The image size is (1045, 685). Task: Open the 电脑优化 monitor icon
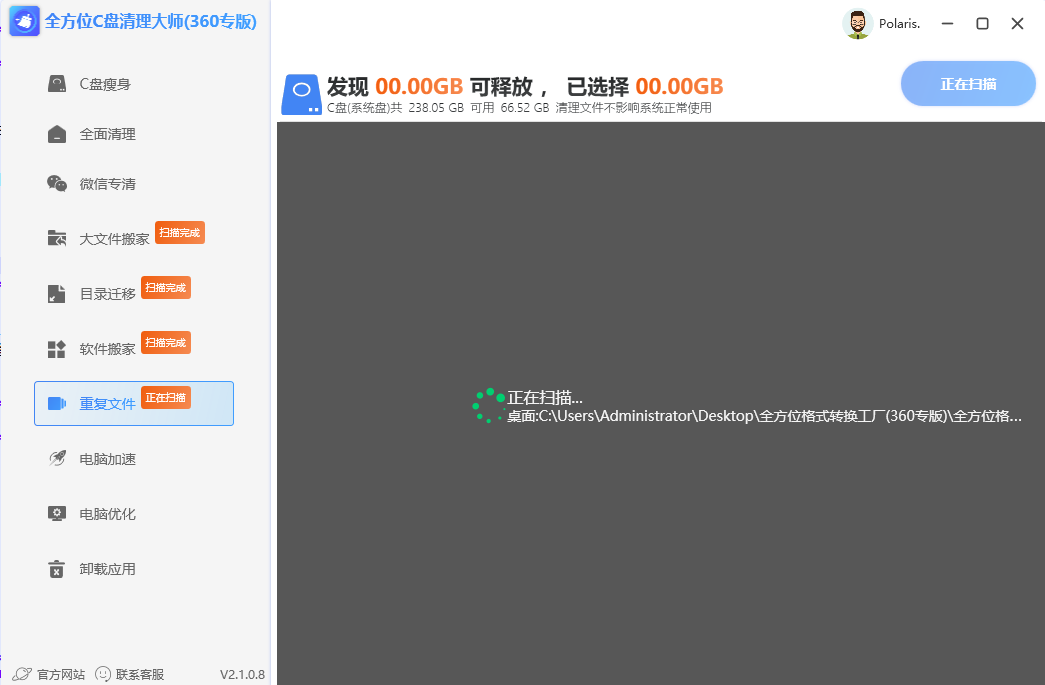57,513
